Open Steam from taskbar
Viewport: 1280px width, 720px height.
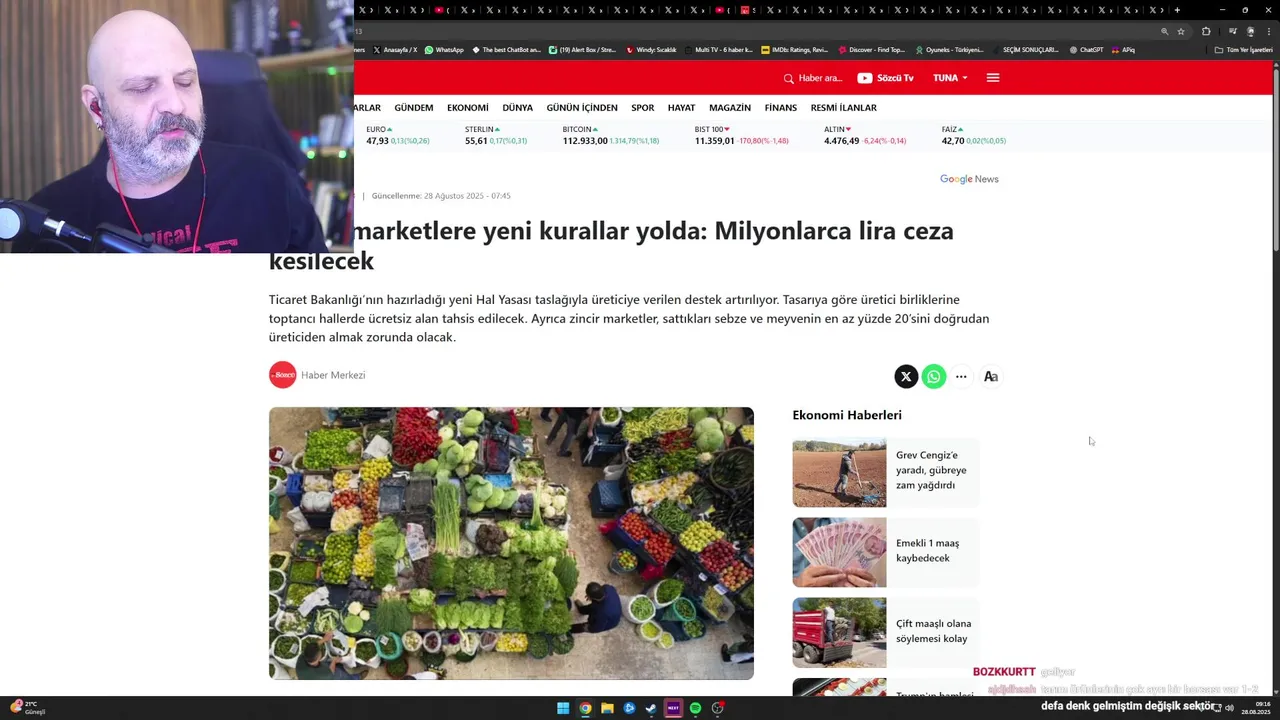(651, 709)
